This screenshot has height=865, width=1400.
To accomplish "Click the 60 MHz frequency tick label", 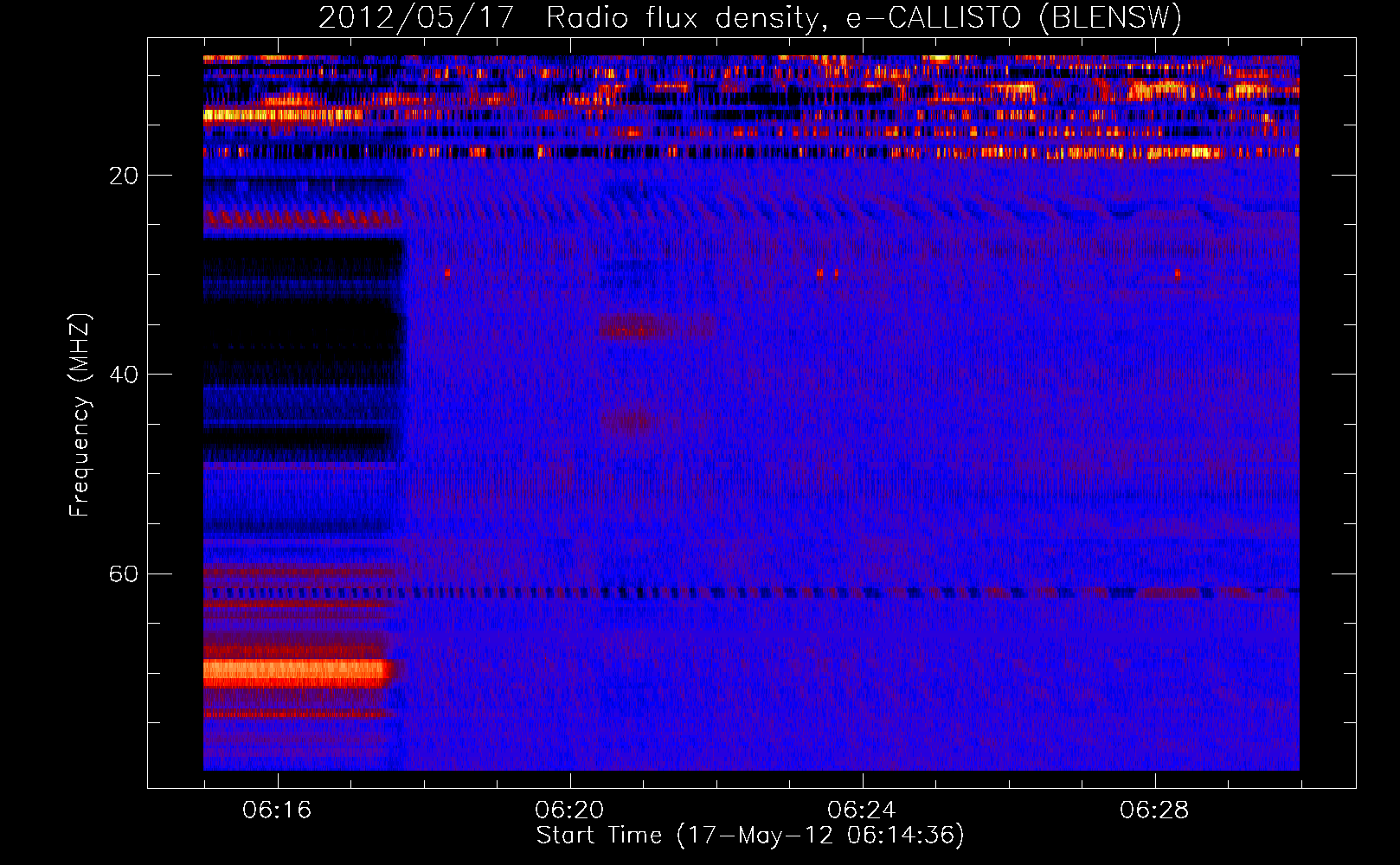I will (124, 573).
